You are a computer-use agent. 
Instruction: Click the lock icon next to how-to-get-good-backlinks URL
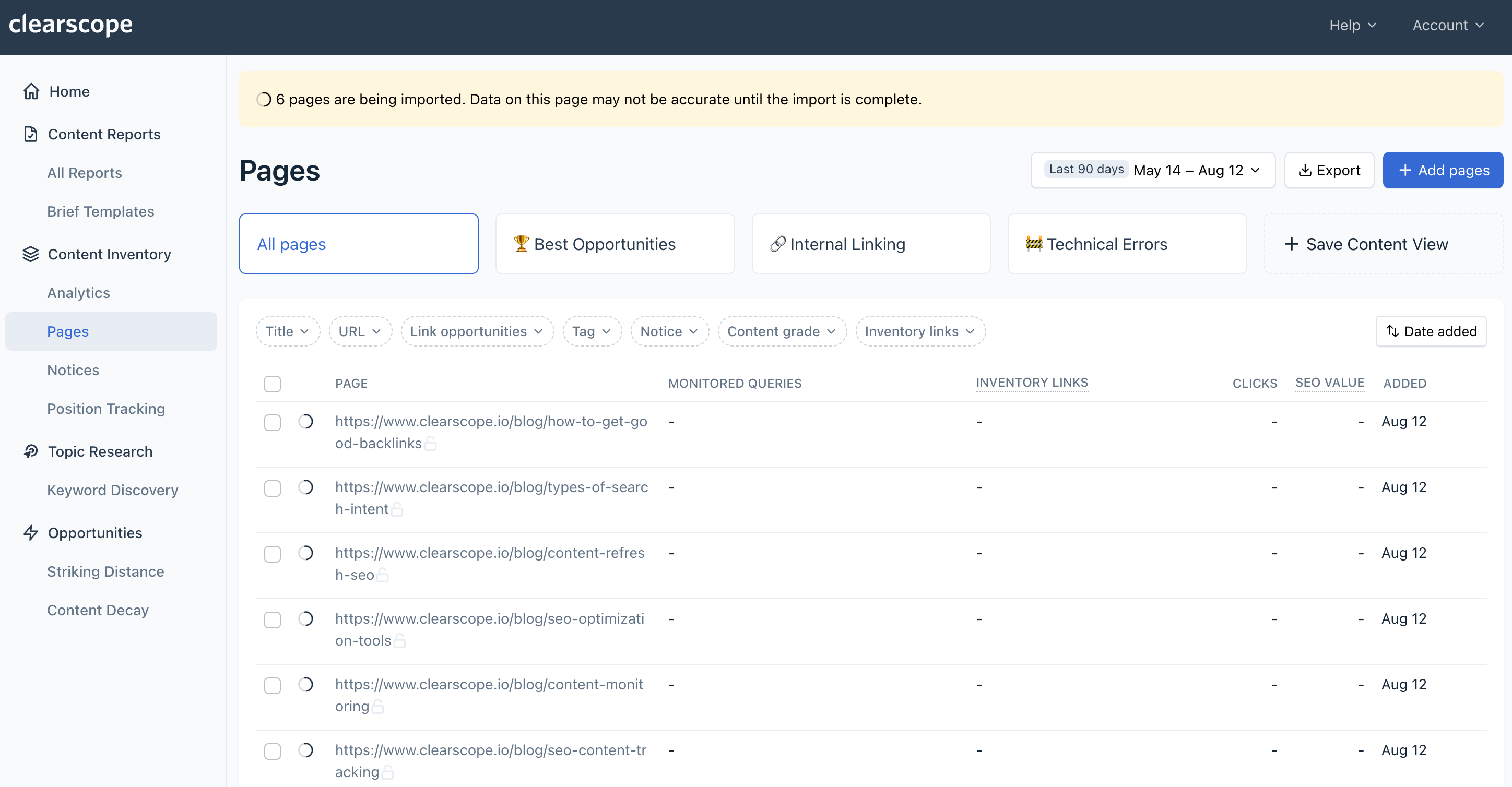point(430,444)
